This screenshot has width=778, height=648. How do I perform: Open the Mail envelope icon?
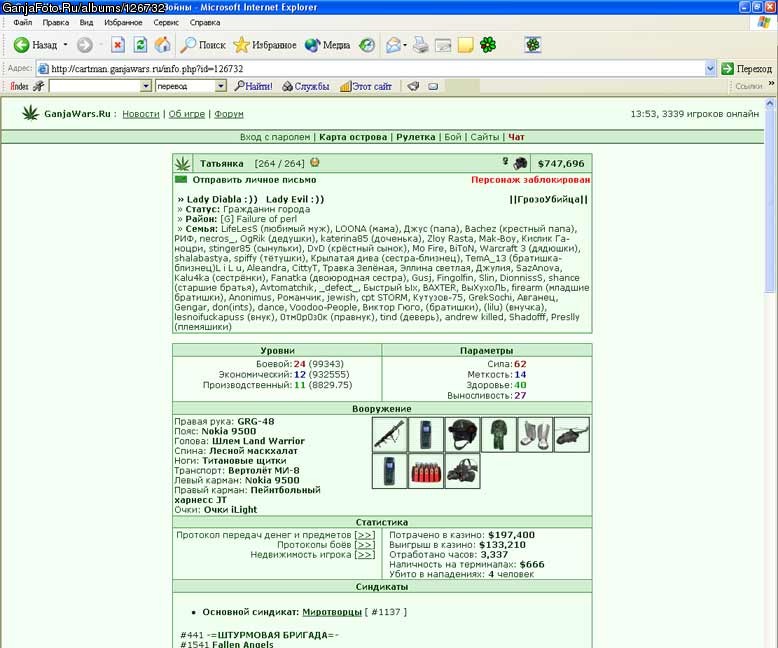pos(393,45)
